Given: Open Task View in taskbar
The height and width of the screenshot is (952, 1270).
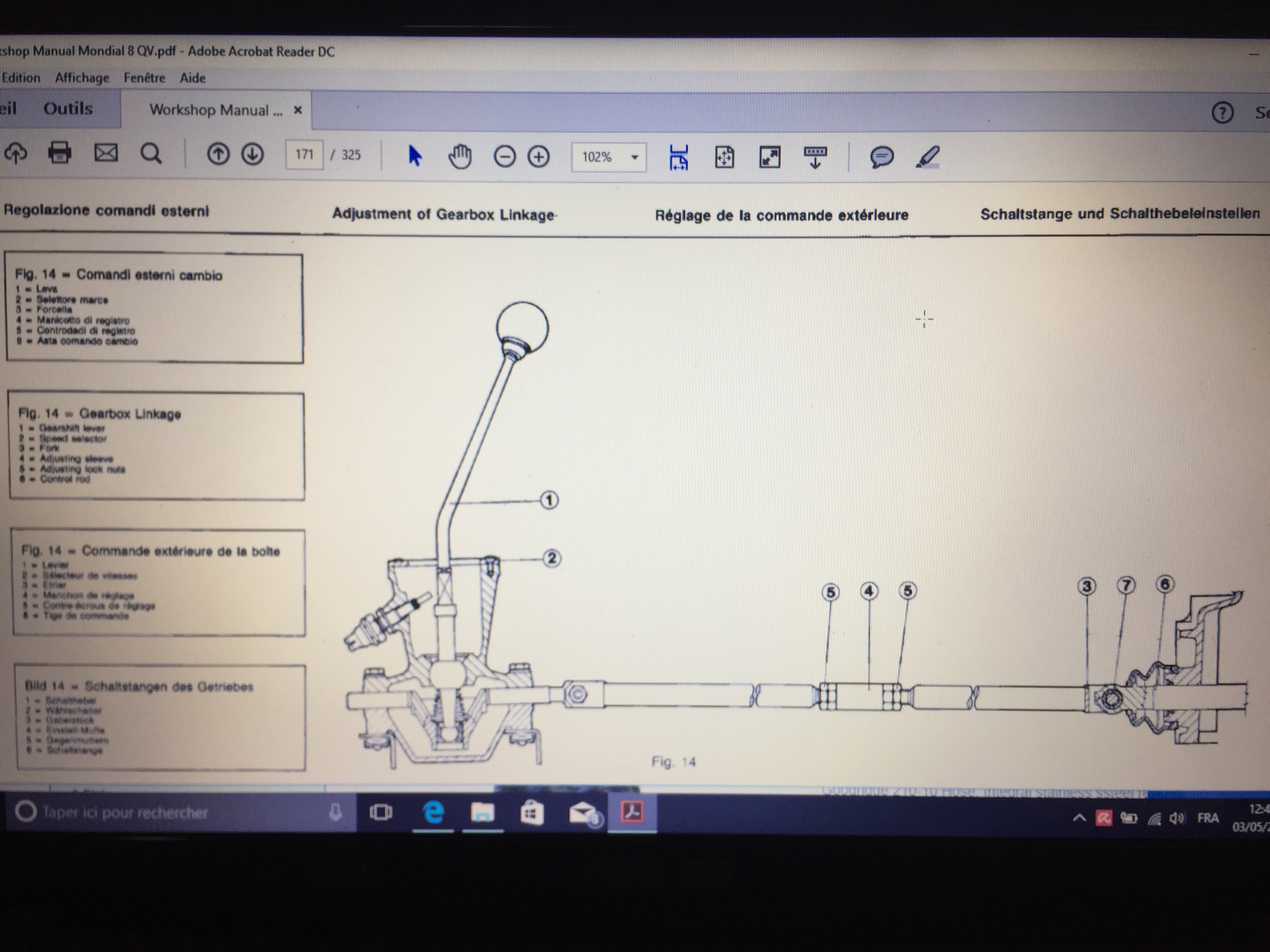Looking at the screenshot, I should click(381, 812).
